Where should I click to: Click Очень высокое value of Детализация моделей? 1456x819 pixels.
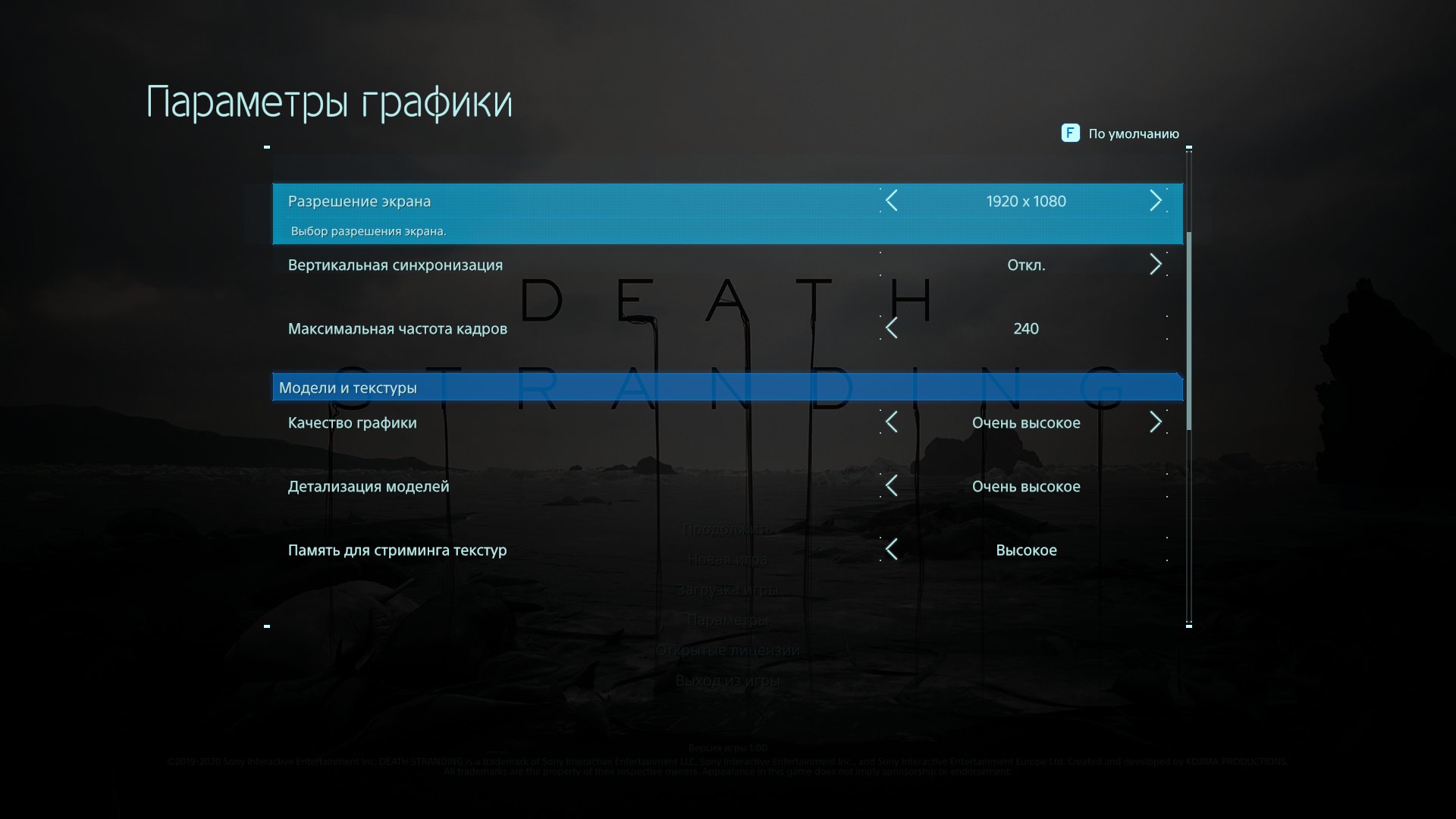click(x=1026, y=487)
